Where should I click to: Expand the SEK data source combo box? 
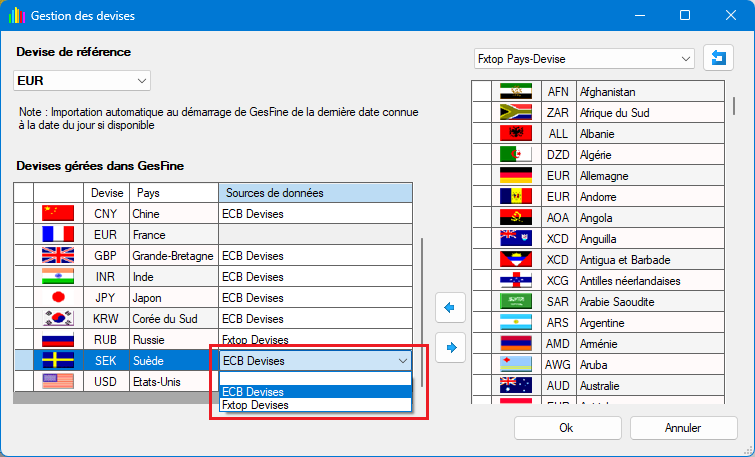coord(402,360)
